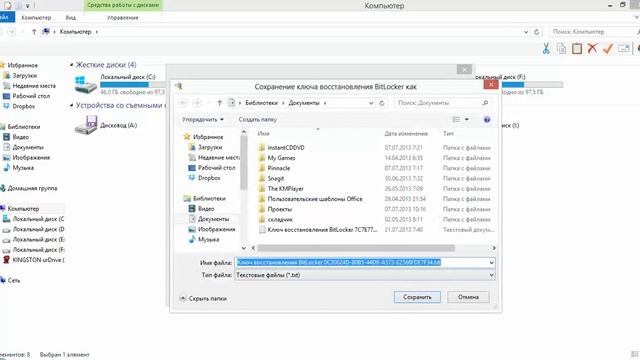Click Библиотеки breadcrumb in dialog path
The height and width of the screenshot is (360, 640).
click(261, 103)
